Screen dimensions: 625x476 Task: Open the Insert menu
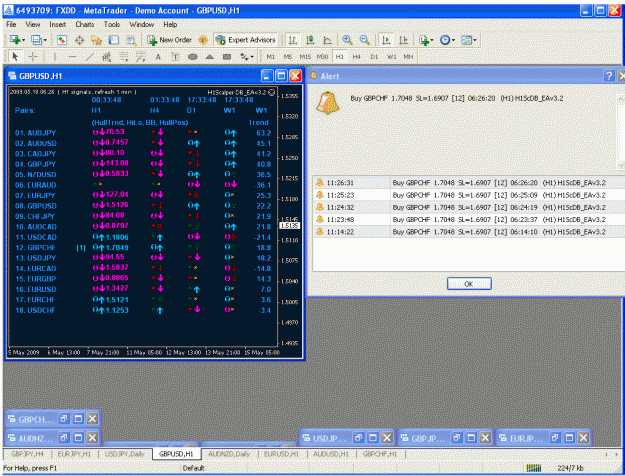57,24
